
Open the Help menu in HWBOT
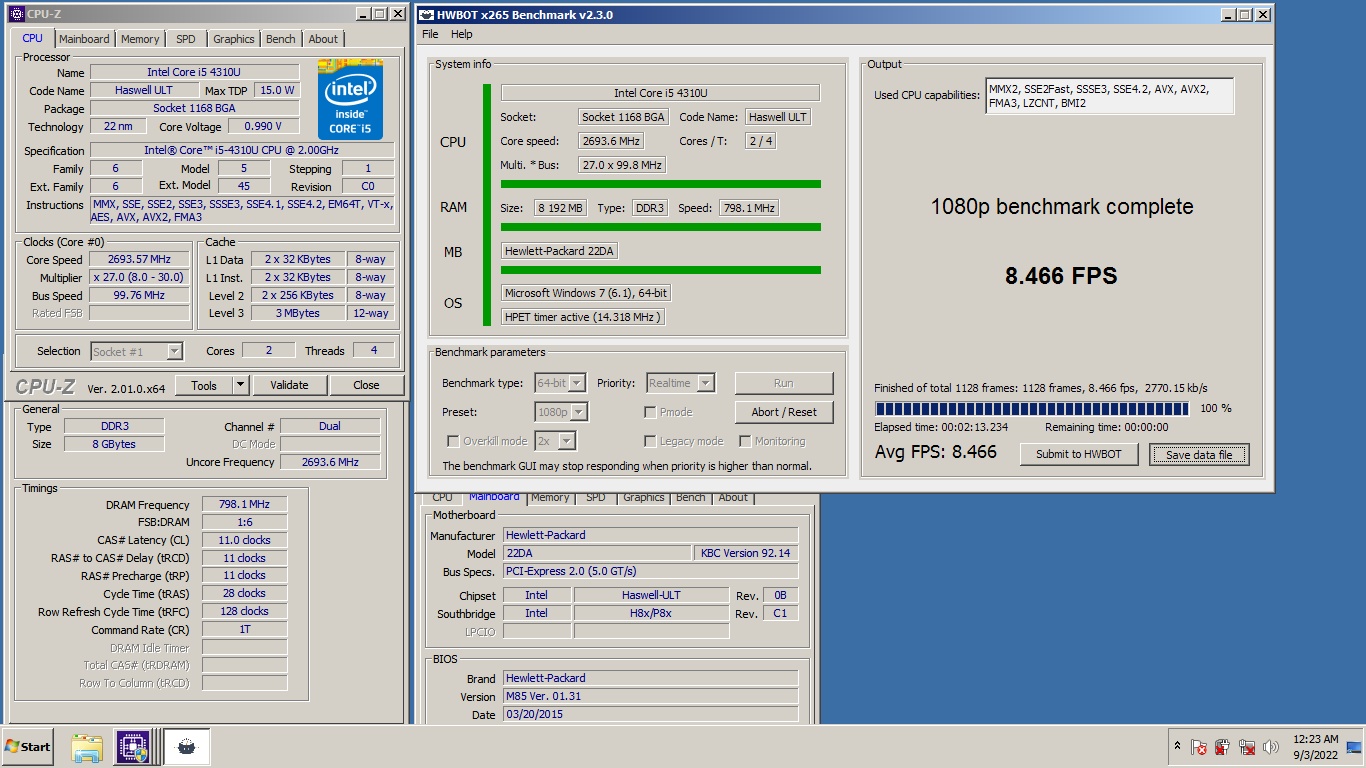462,34
